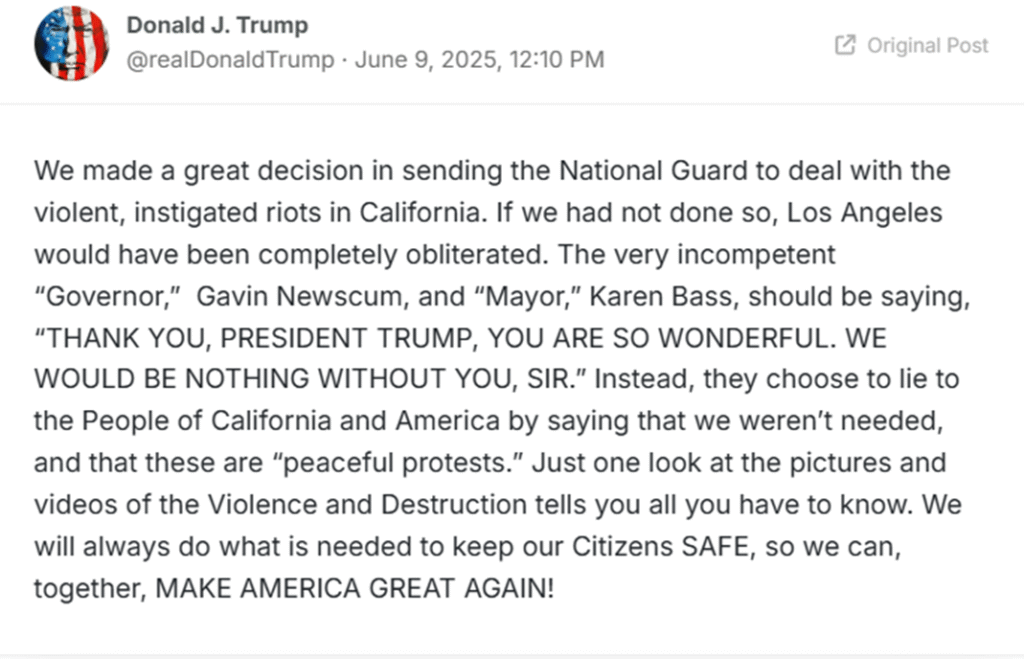Click the phrase "peaceful protests."
The height and width of the screenshot is (659, 1024).
coord(398,463)
